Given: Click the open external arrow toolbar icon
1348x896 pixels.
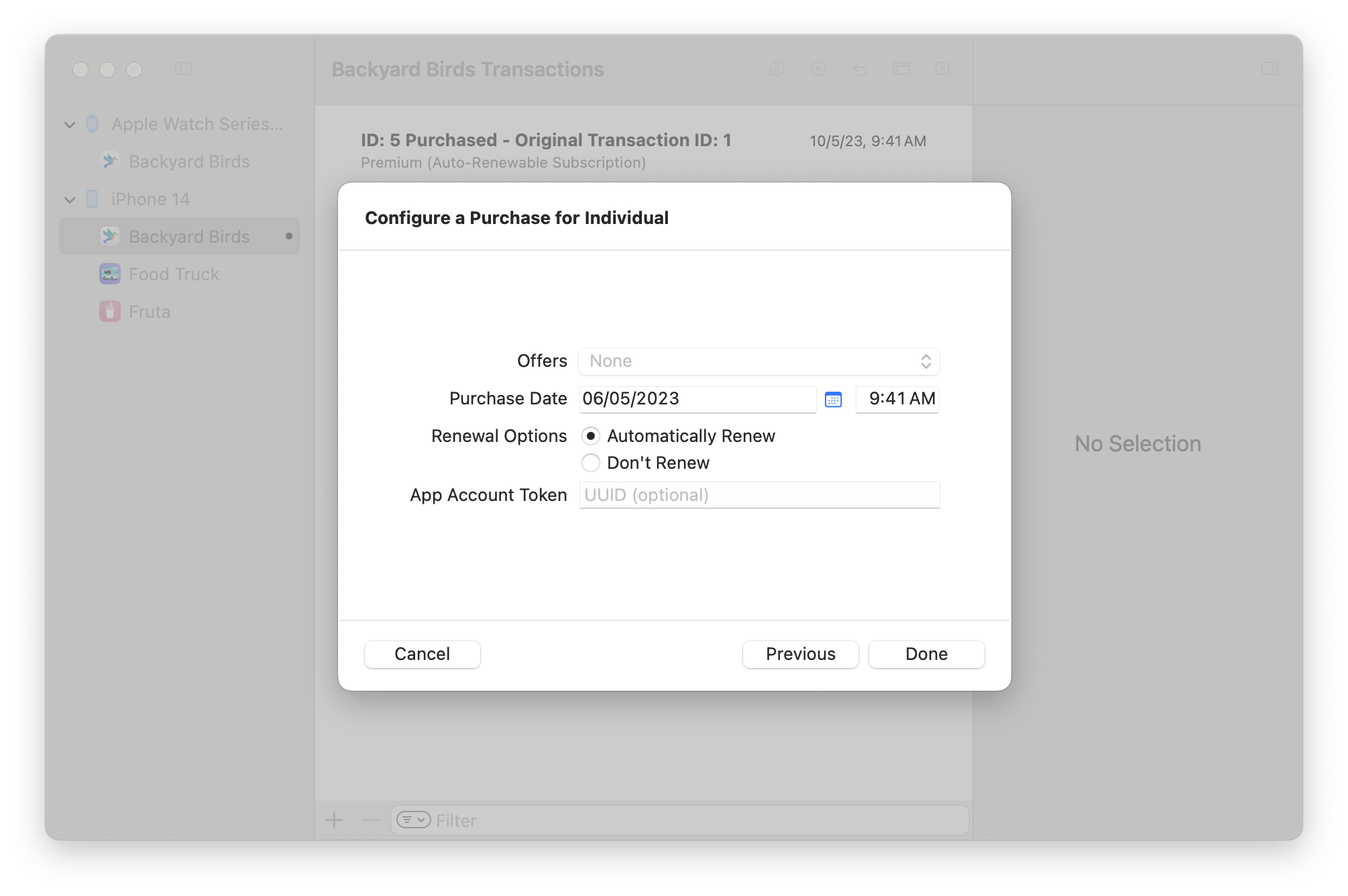Looking at the screenshot, I should click(x=942, y=69).
